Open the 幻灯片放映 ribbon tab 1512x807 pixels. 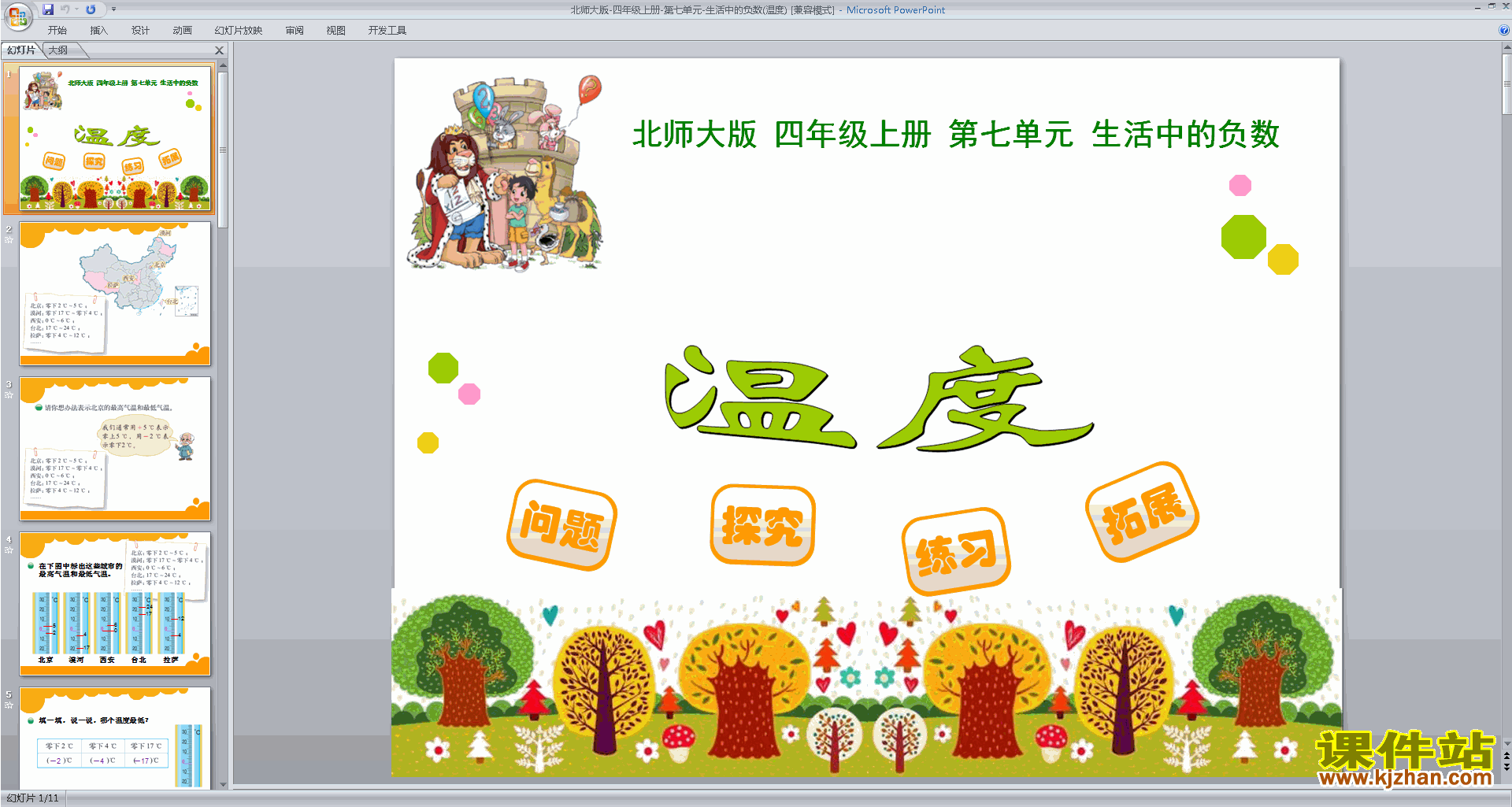(239, 31)
